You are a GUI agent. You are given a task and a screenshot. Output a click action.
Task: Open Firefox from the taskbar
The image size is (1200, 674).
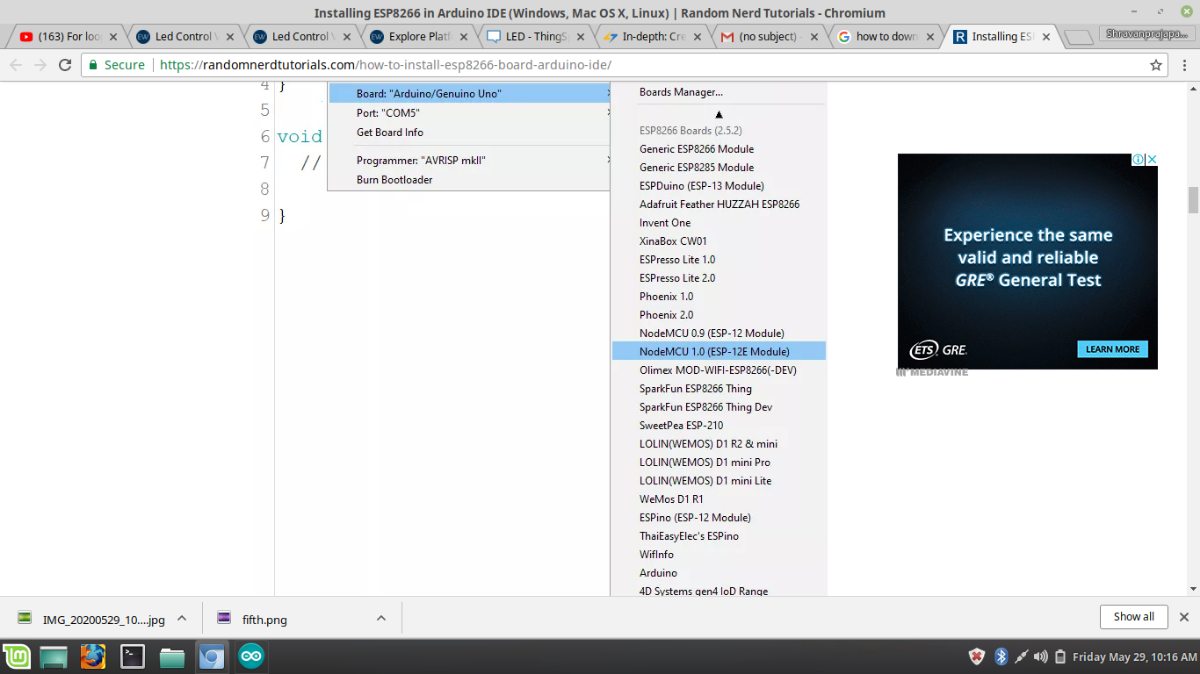93,657
